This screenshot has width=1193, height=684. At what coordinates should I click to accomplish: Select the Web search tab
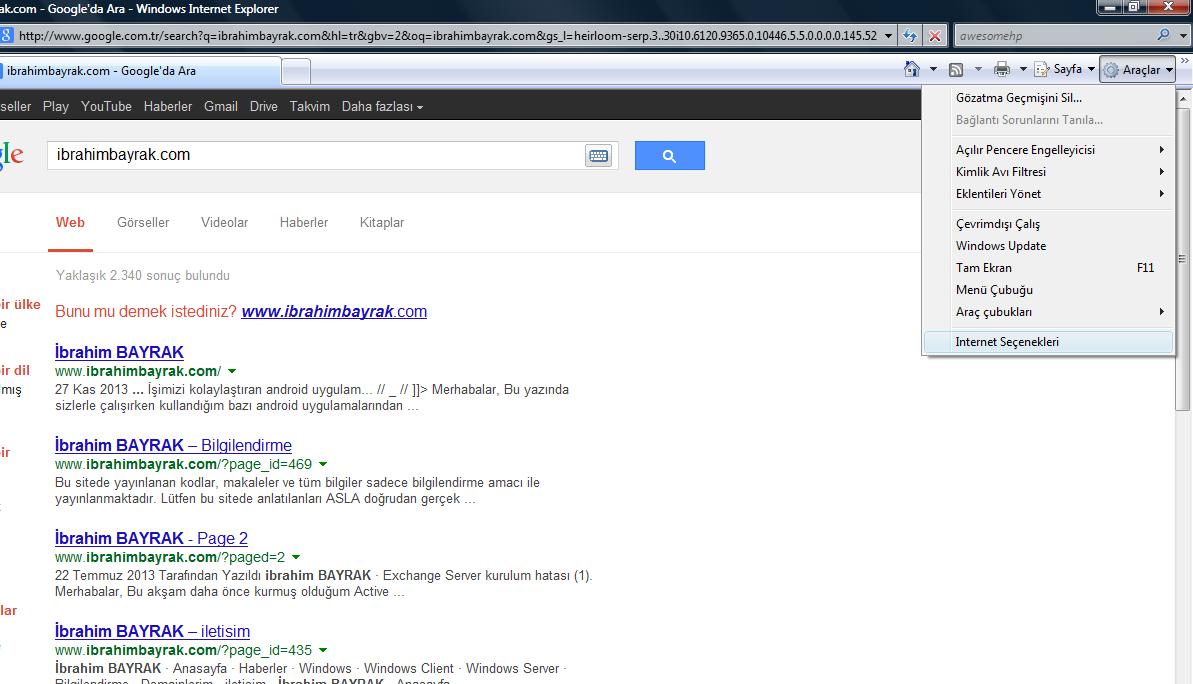click(x=70, y=222)
